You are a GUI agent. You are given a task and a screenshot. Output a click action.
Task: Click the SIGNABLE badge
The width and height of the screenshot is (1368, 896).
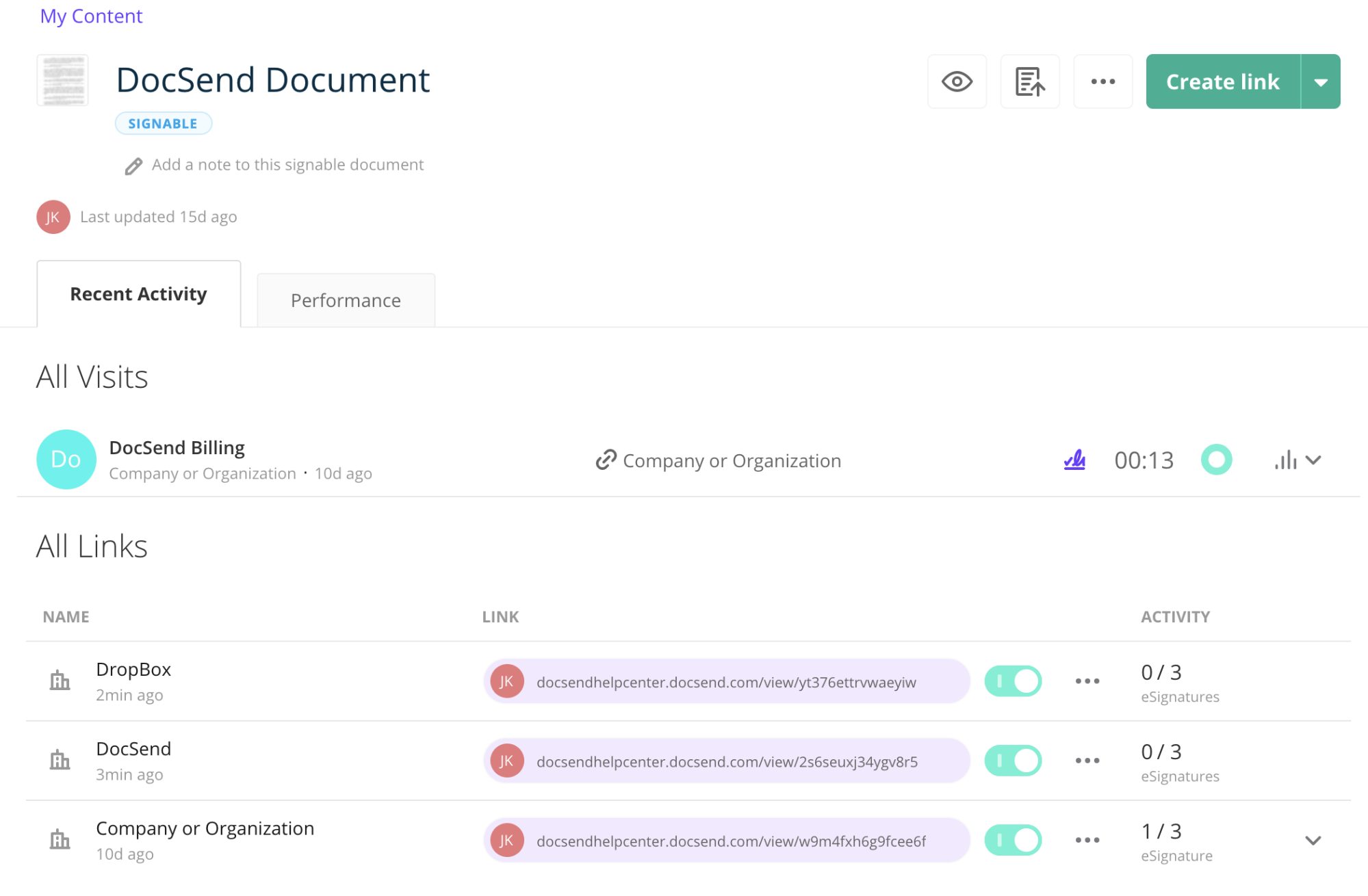pos(163,123)
